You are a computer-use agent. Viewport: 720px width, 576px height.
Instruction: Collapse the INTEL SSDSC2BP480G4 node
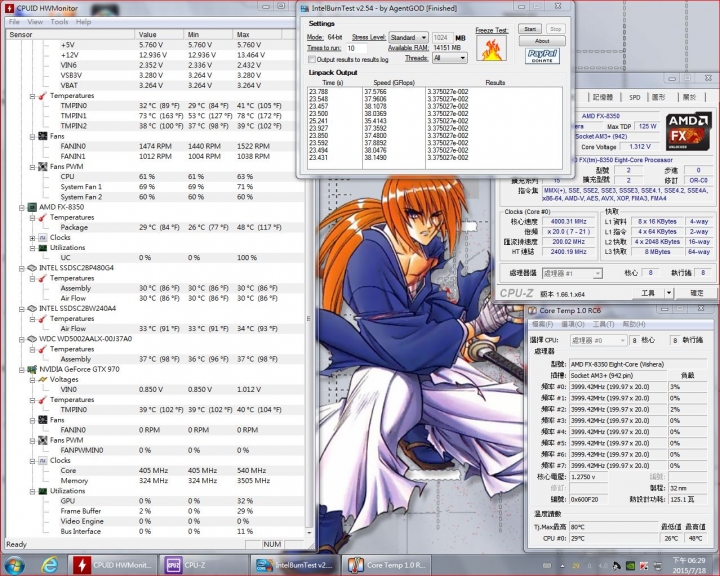coord(22,268)
